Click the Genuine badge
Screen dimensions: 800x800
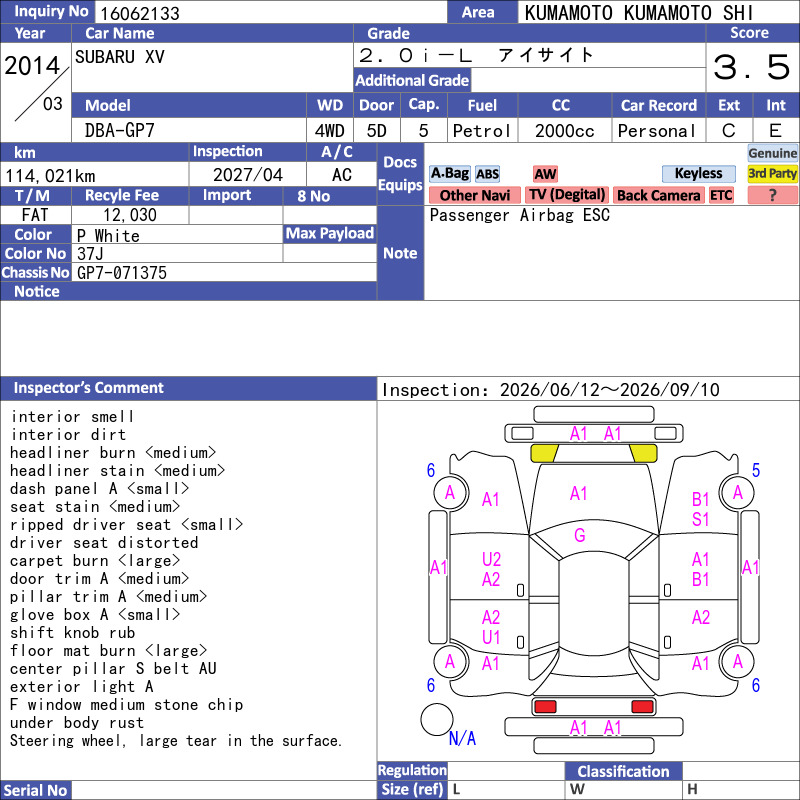click(x=772, y=153)
